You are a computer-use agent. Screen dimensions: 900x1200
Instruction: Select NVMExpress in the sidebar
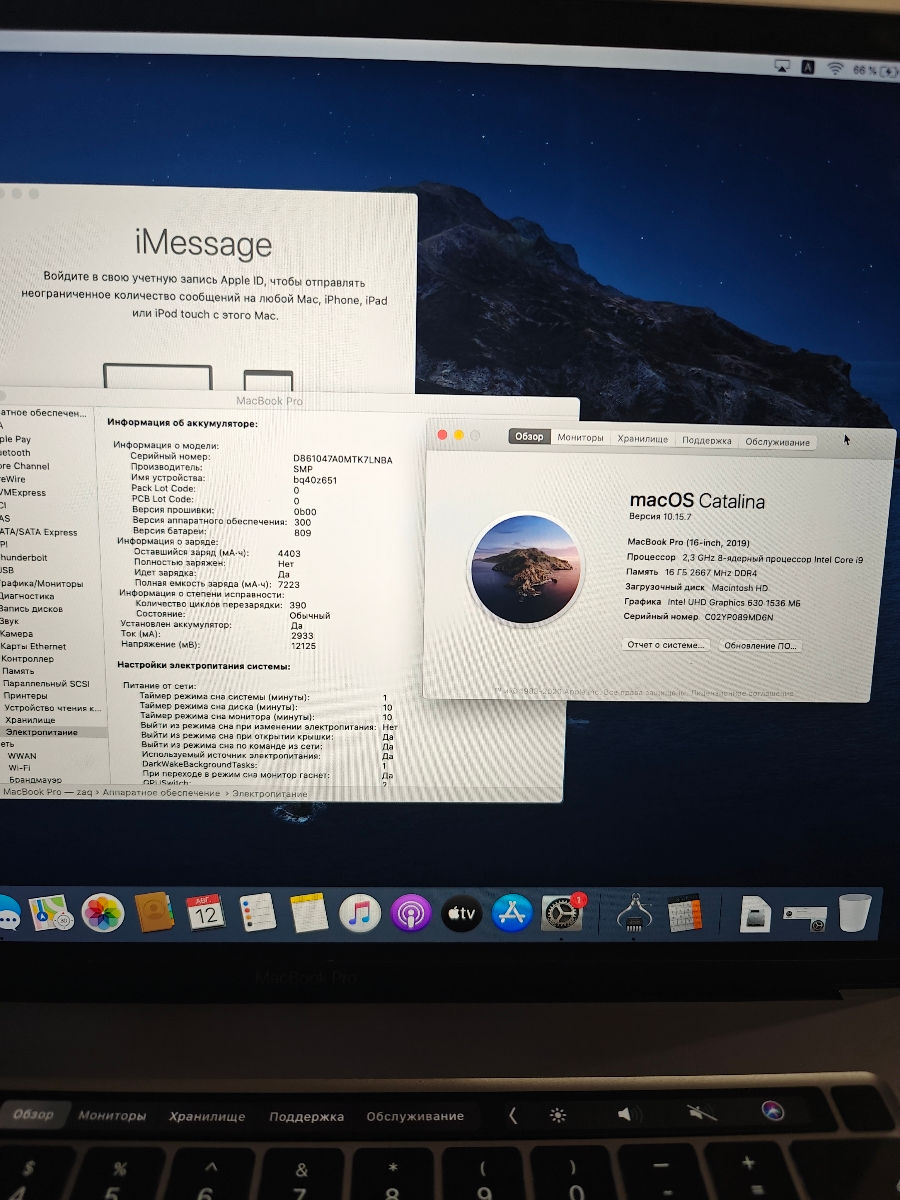22,493
